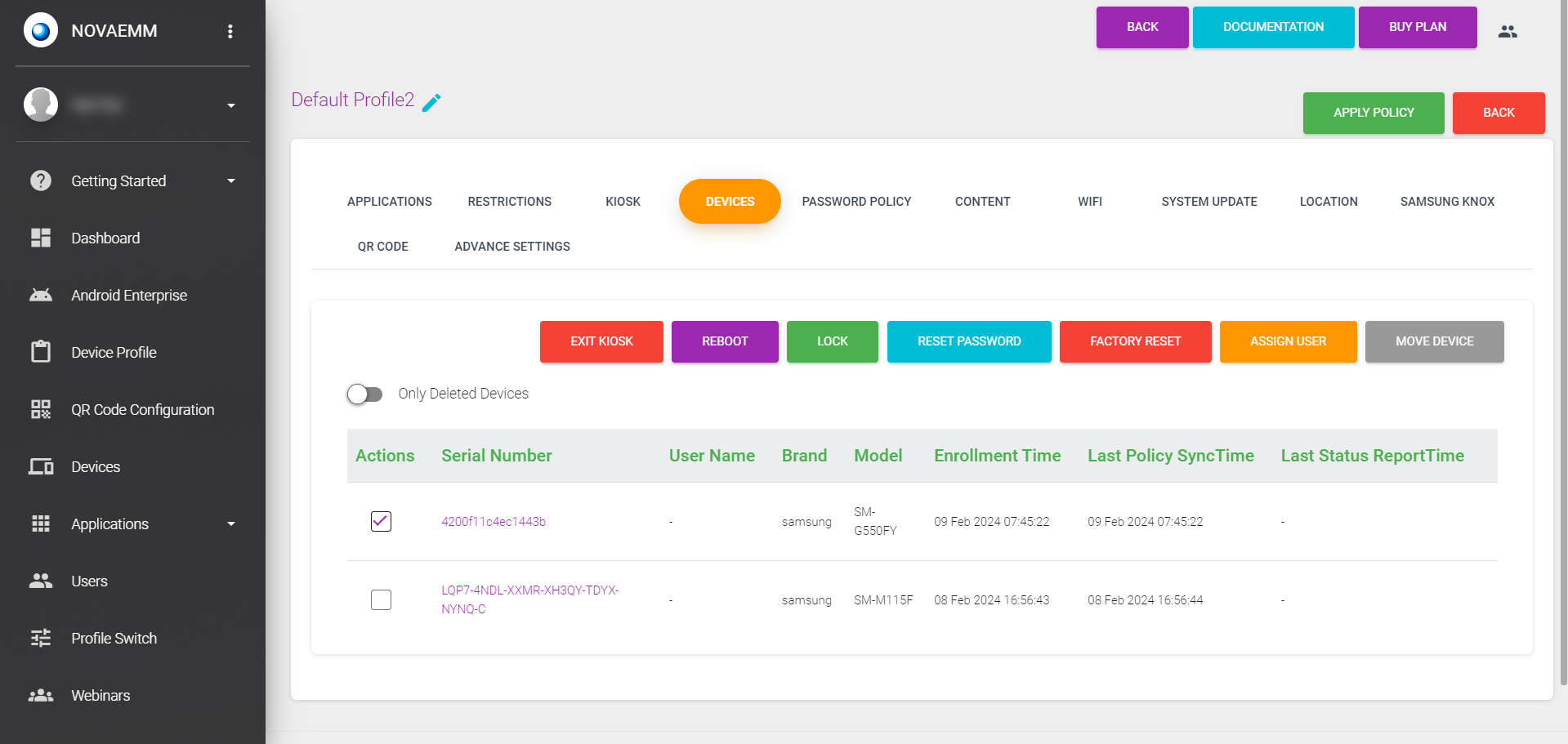Click the green Apply Policy button
This screenshot has width=1568, height=744.
1374,113
